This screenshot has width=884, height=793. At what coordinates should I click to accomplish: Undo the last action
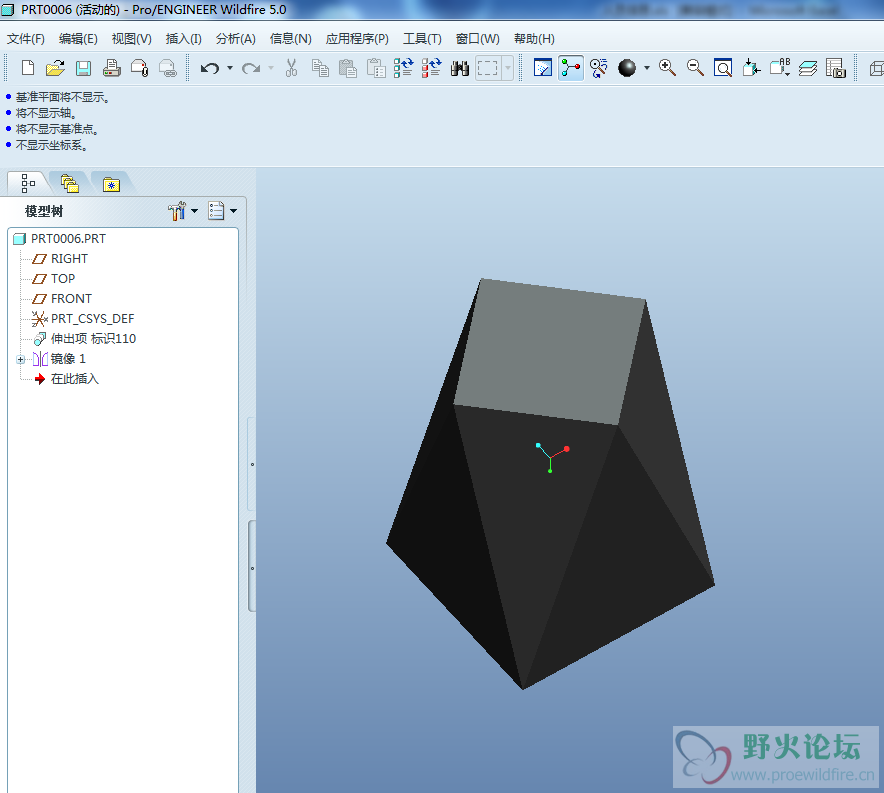tap(210, 68)
